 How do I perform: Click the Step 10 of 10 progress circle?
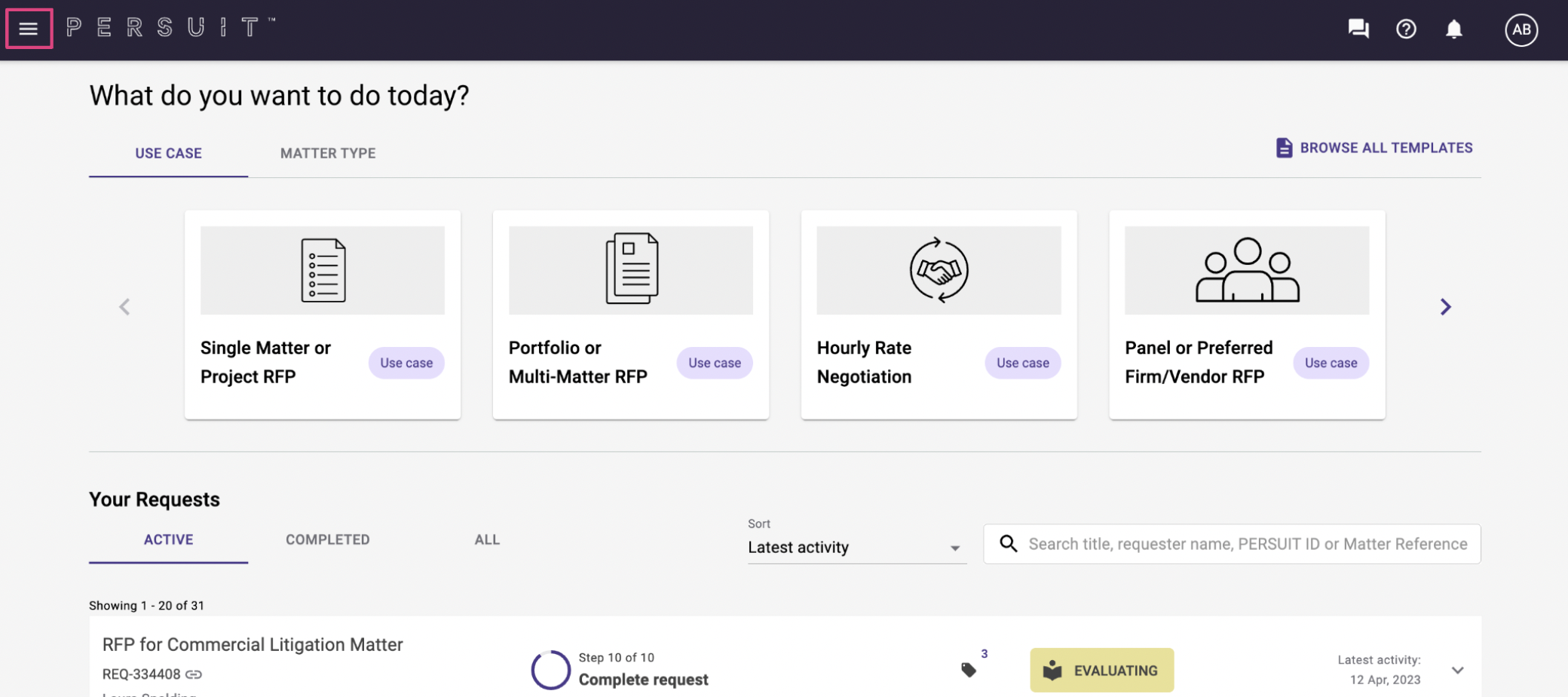(x=551, y=669)
